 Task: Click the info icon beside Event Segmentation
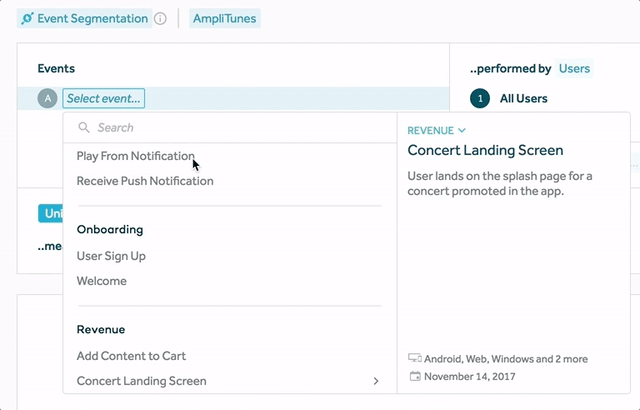pos(160,18)
